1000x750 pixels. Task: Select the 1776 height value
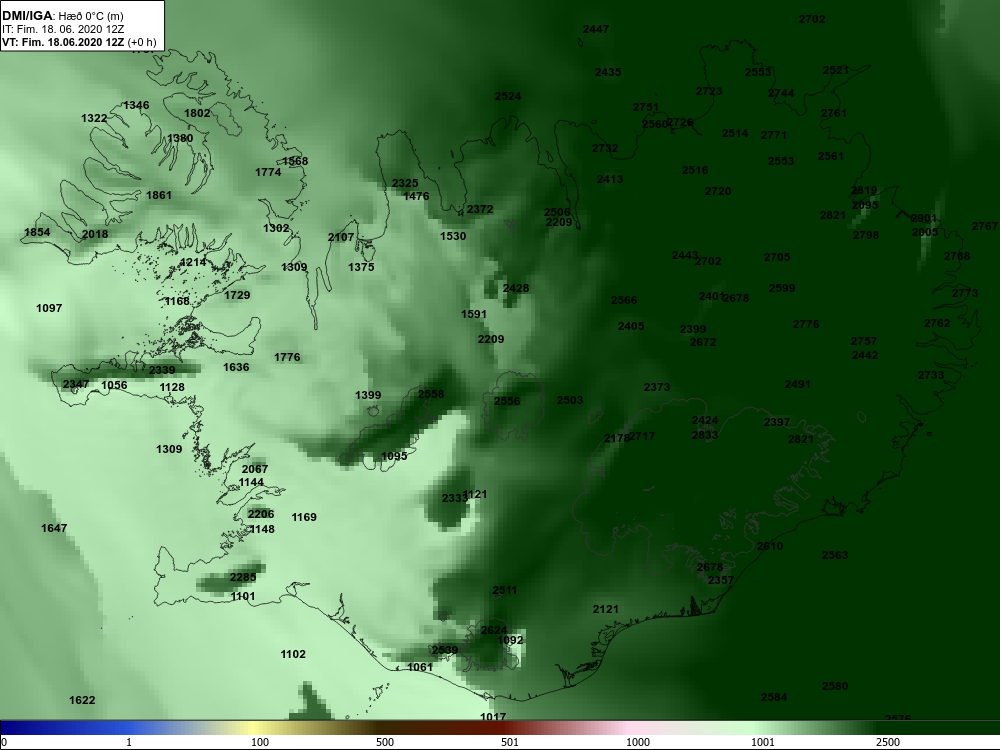coord(287,357)
